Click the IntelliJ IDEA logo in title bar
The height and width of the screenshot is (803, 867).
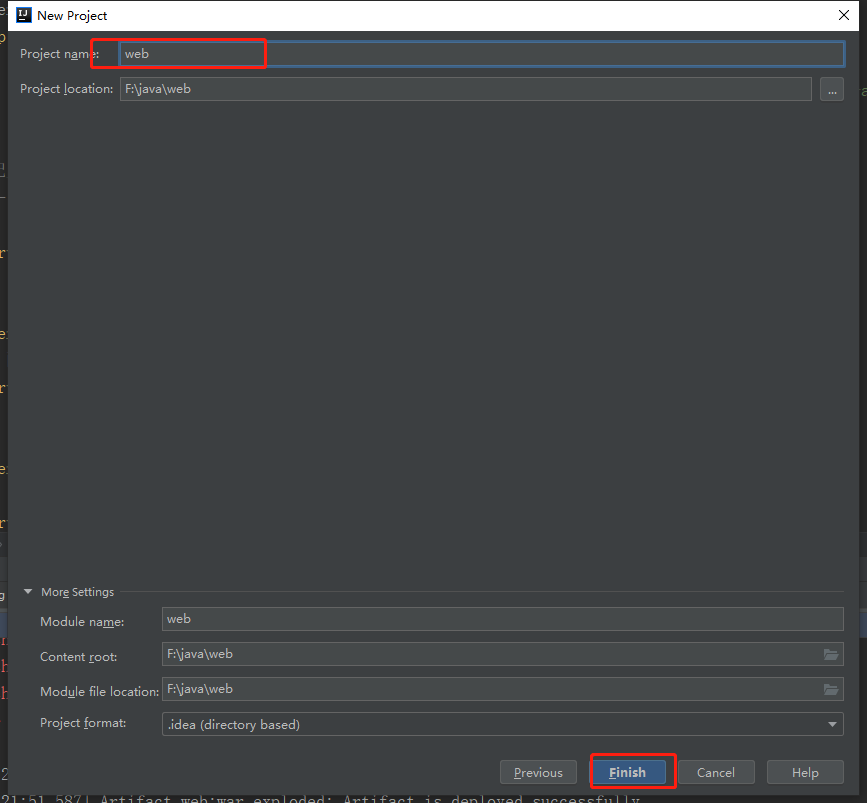click(22, 15)
